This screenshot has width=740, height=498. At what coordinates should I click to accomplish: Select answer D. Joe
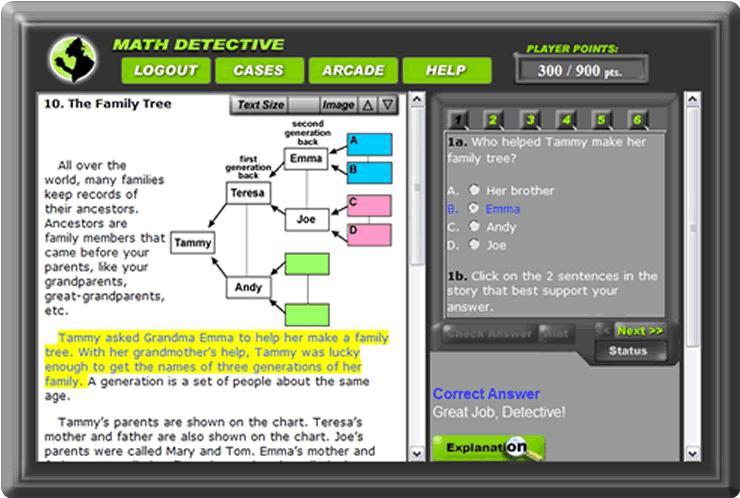click(x=474, y=245)
